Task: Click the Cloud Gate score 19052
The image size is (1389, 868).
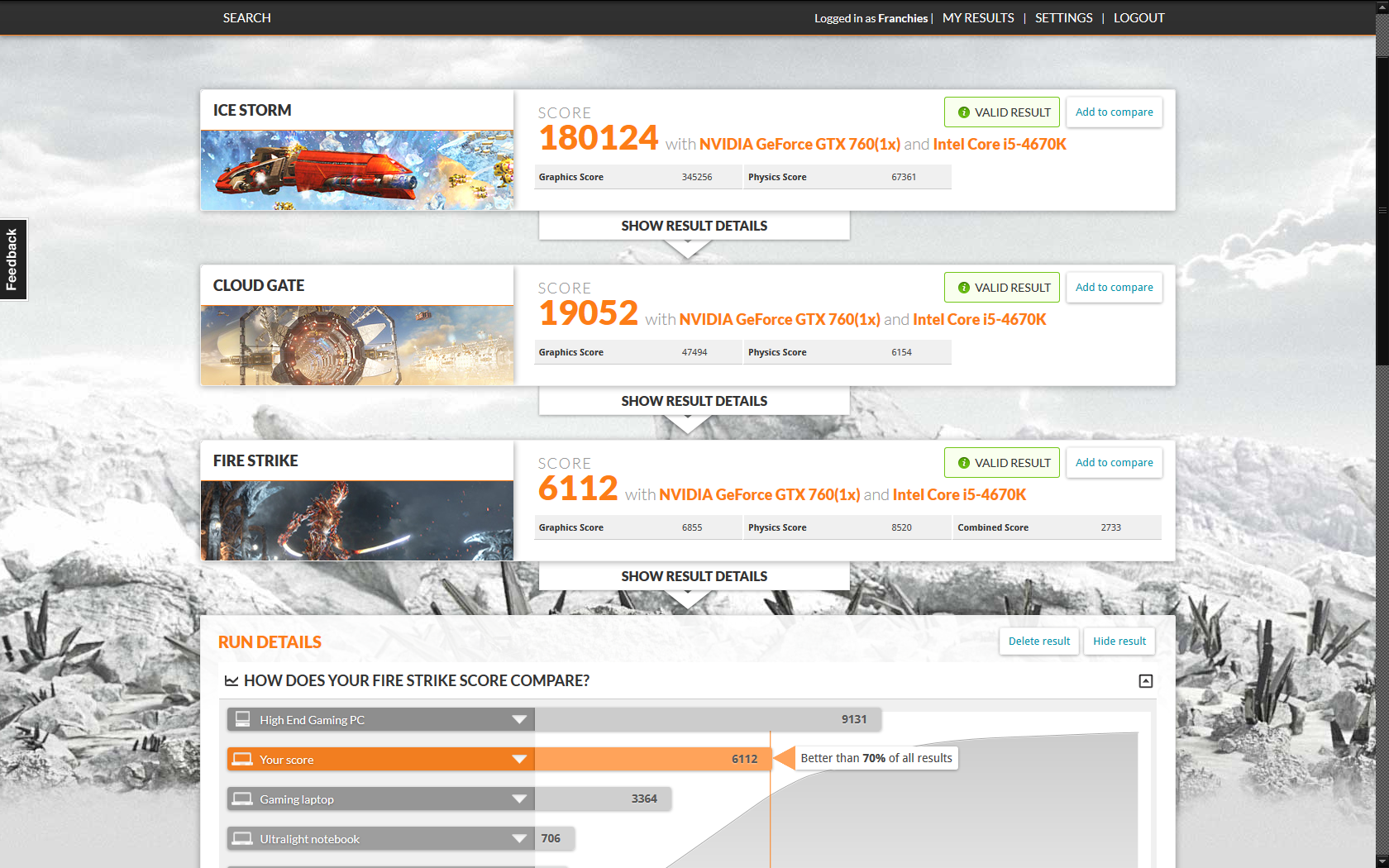Action: click(589, 313)
